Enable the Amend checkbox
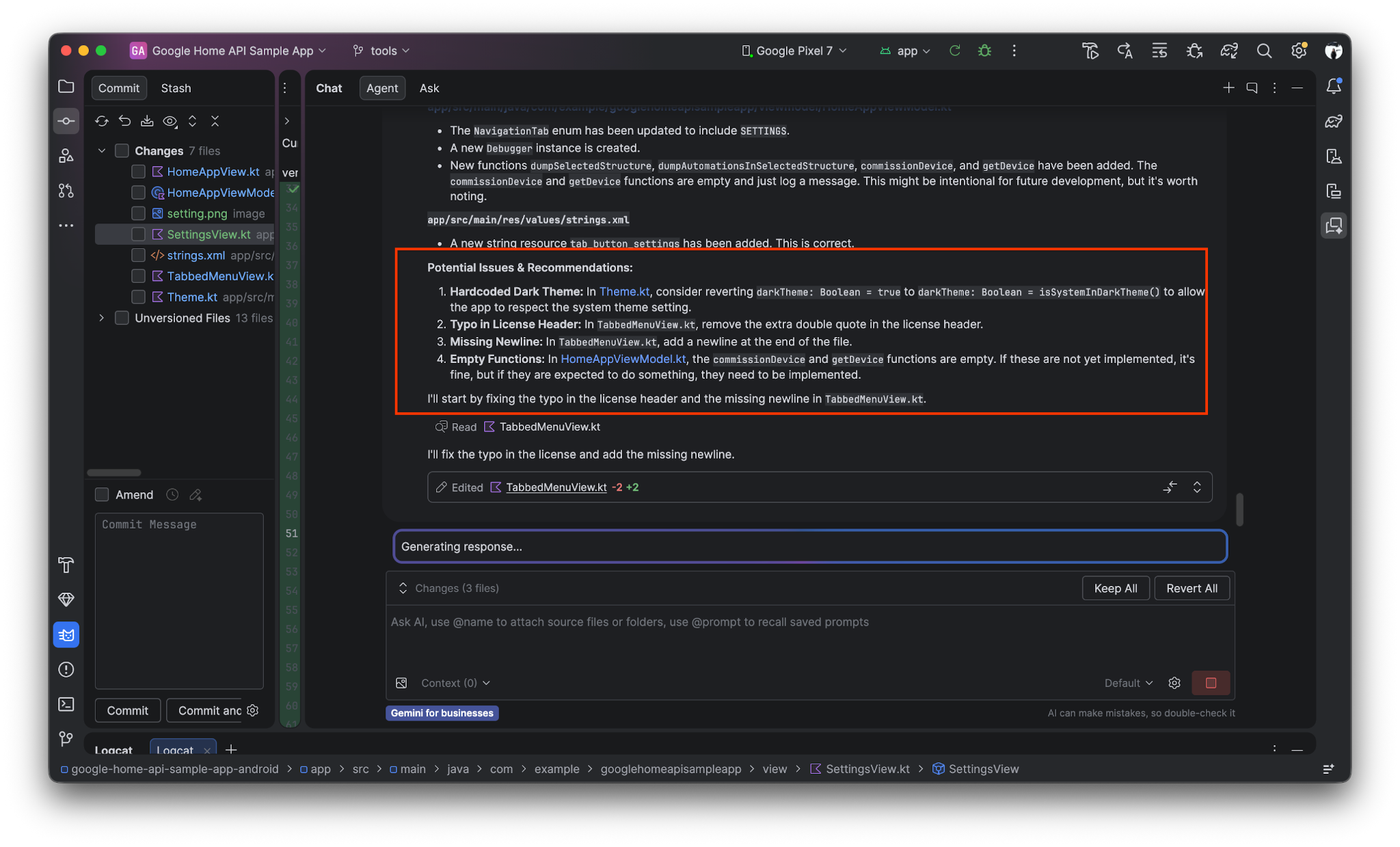 tap(102, 494)
